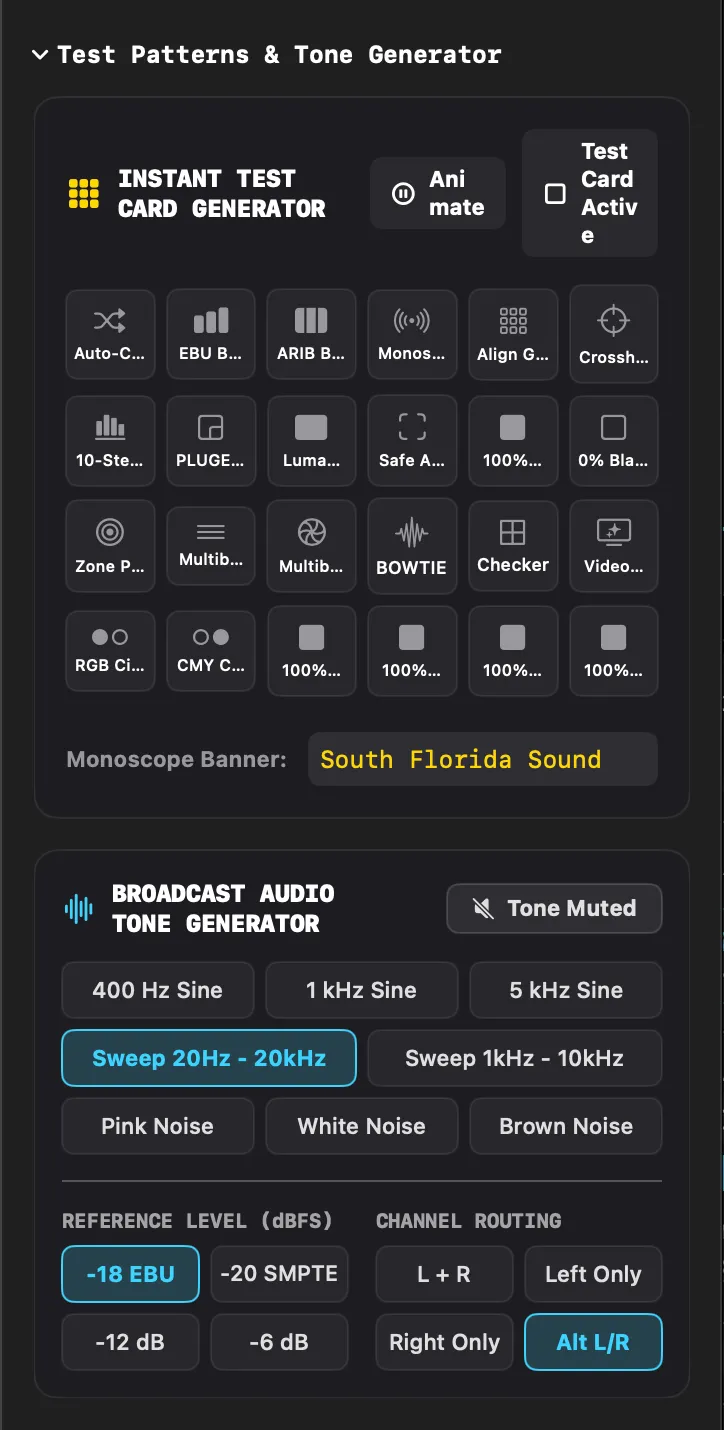Pick the Luma… ramp pattern
Image resolution: width=724 pixels, height=1430 pixels.
pos(311,441)
